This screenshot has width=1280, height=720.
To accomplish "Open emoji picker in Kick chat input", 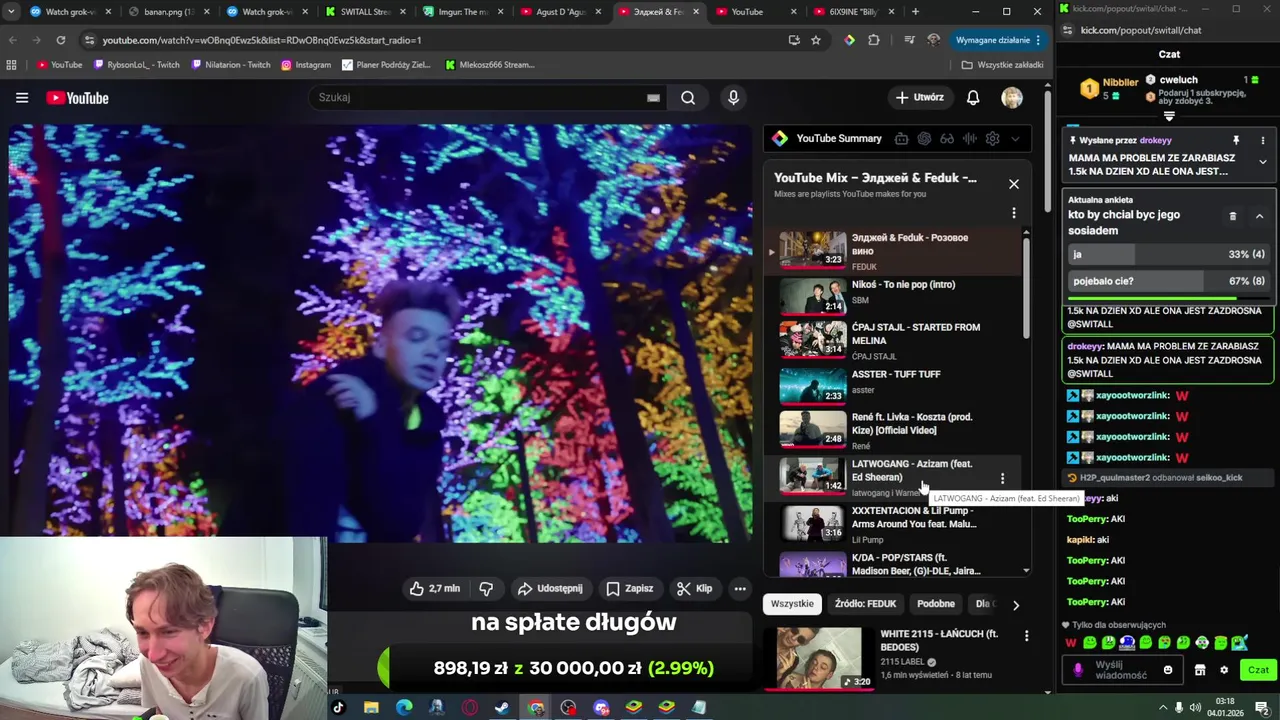I will 1167,670.
